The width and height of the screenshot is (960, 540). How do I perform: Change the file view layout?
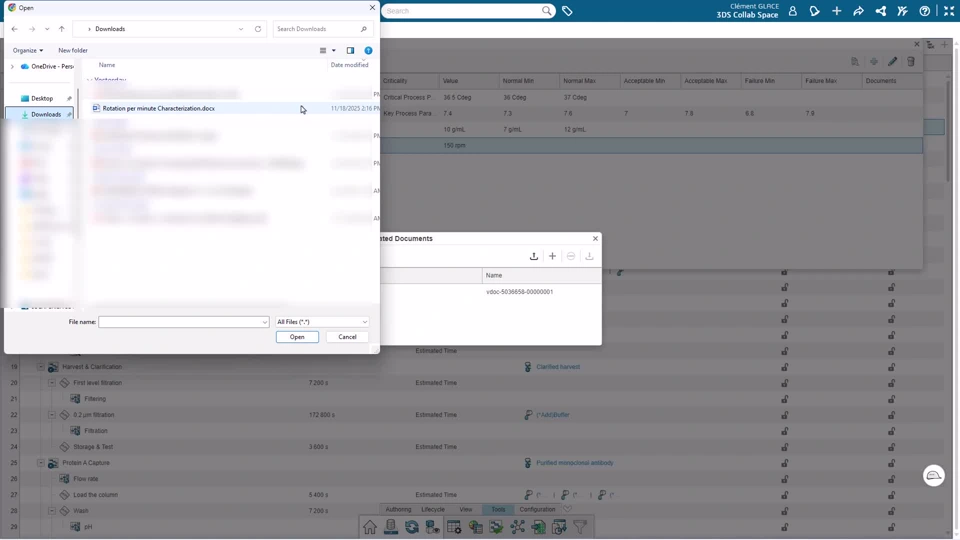coord(323,50)
